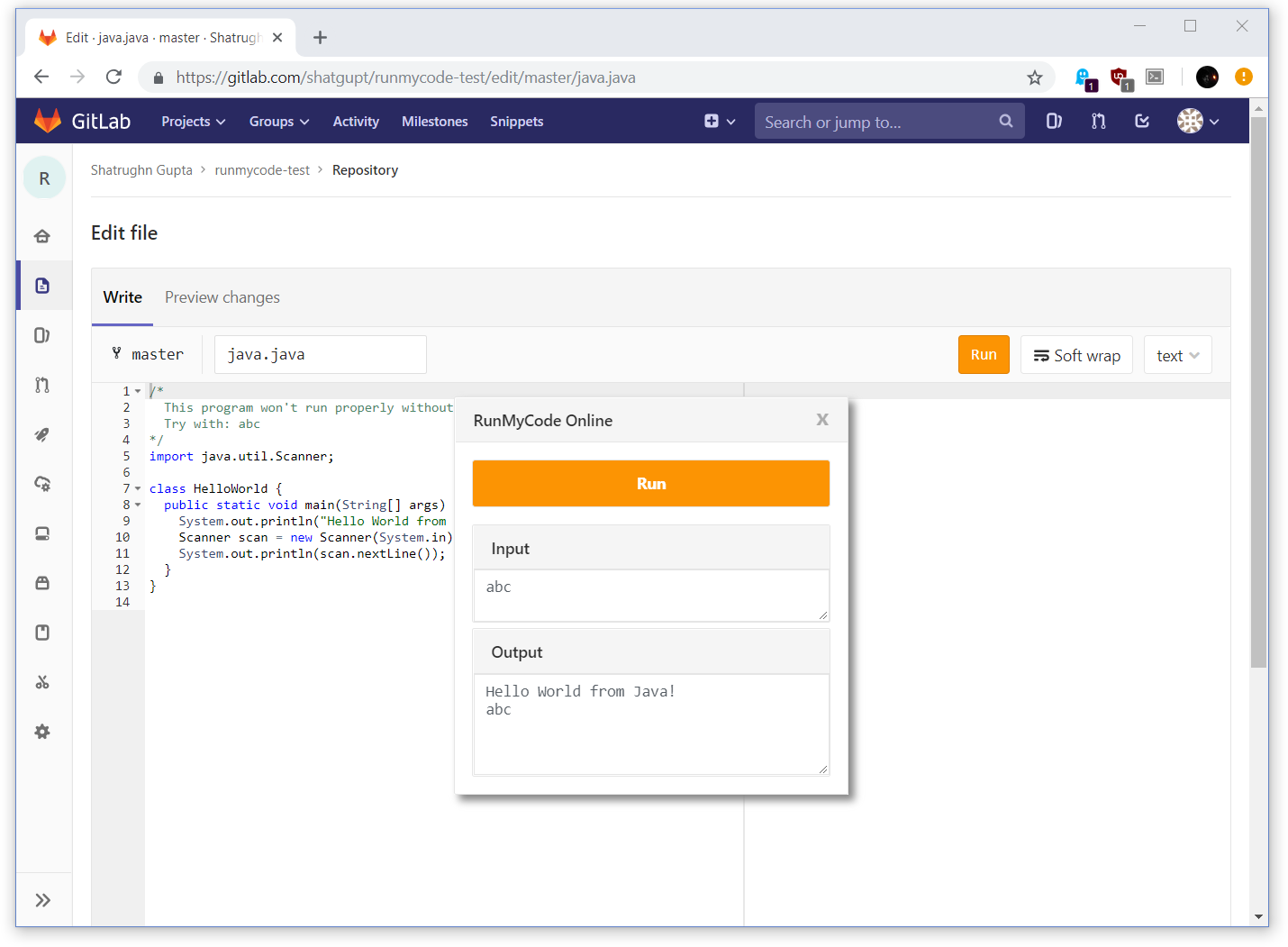
Task: Click the scrollbar down arrow
Action: (1258, 916)
